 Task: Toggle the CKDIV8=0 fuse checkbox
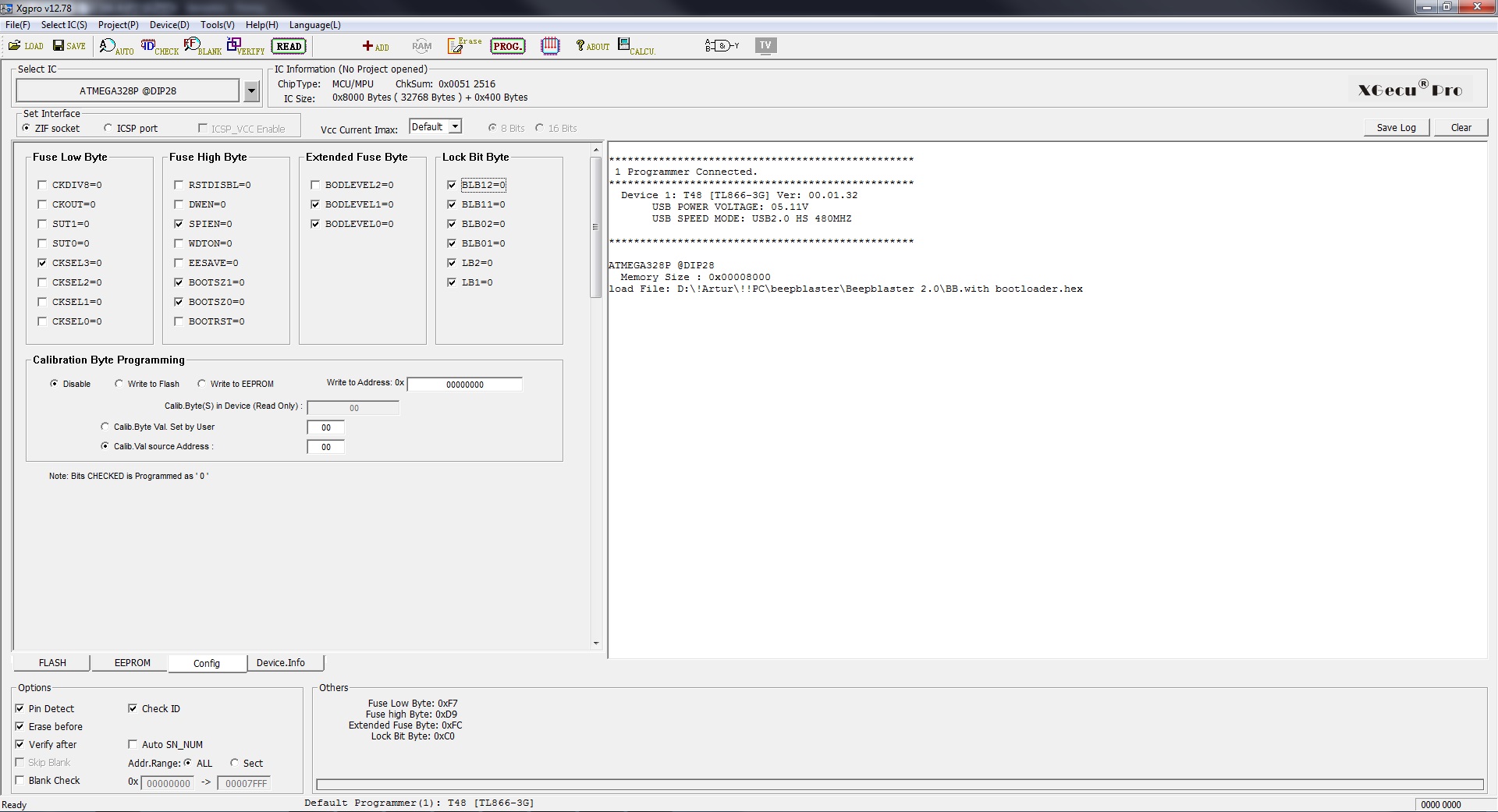pyautogui.click(x=42, y=185)
